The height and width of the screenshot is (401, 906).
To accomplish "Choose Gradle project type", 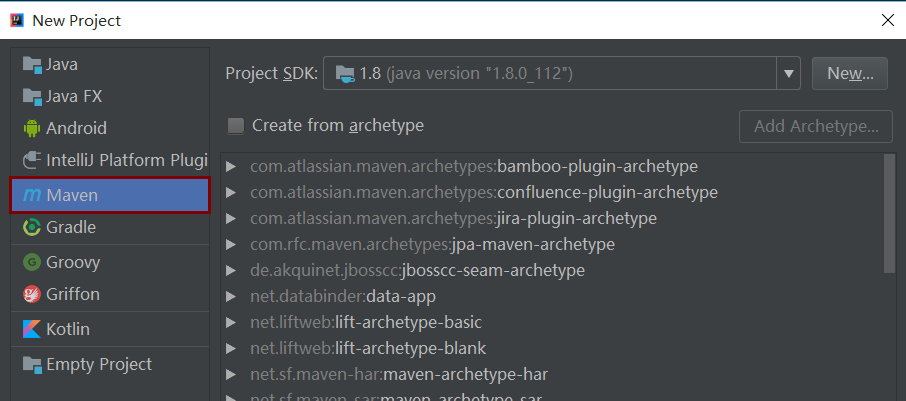I will tap(110, 227).
